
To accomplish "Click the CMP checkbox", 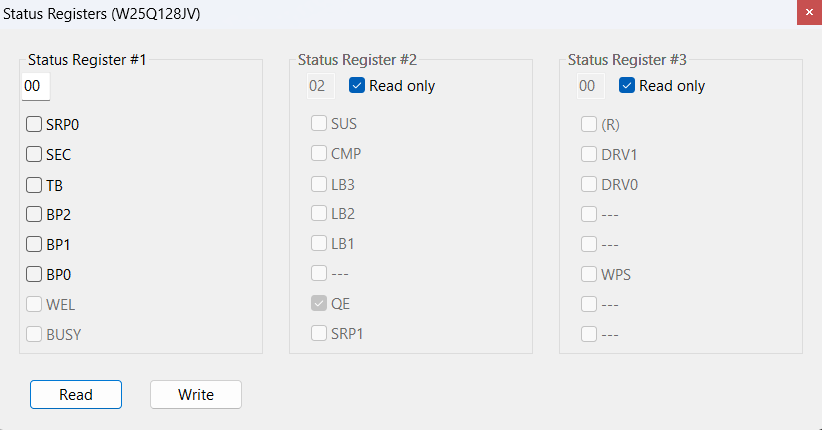I will point(319,154).
